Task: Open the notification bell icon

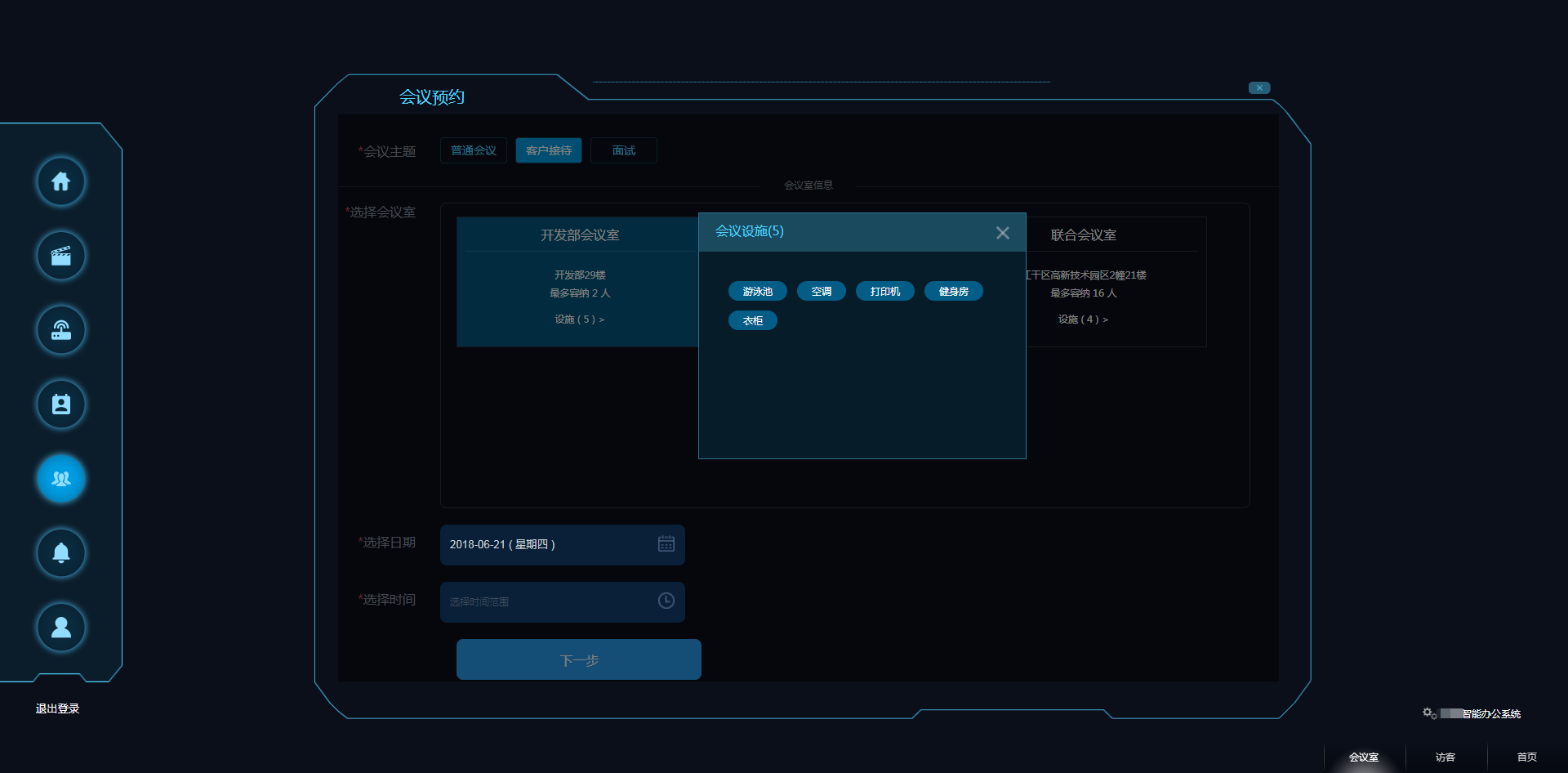Action: (61, 553)
